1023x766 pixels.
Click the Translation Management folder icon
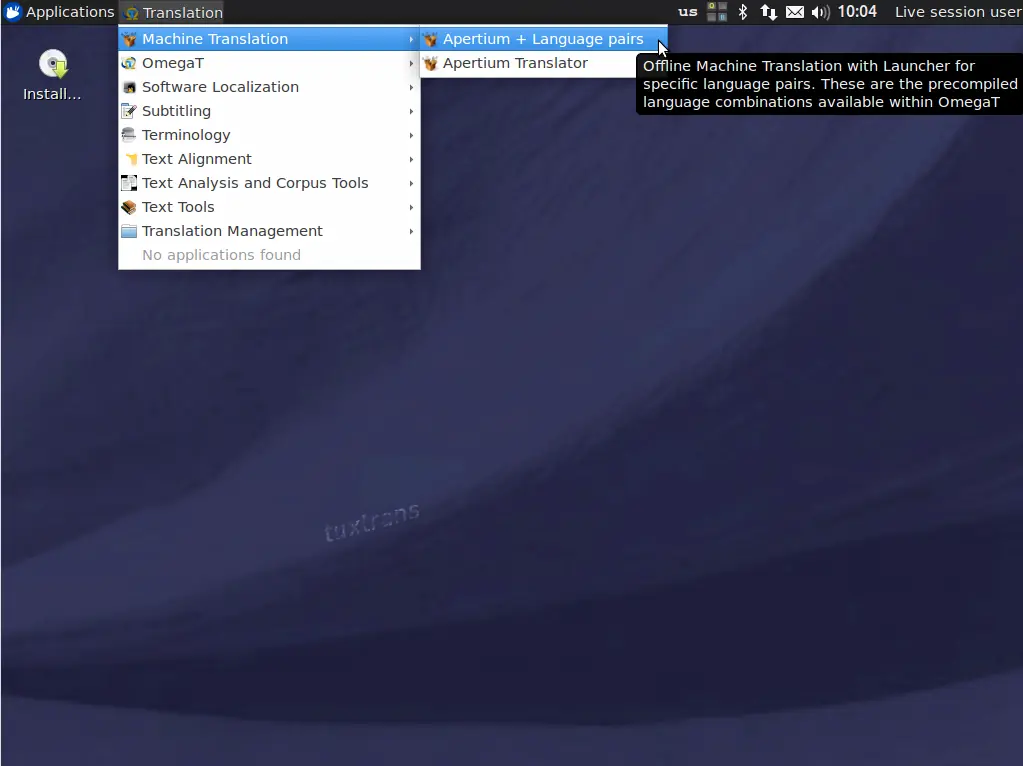tap(129, 231)
